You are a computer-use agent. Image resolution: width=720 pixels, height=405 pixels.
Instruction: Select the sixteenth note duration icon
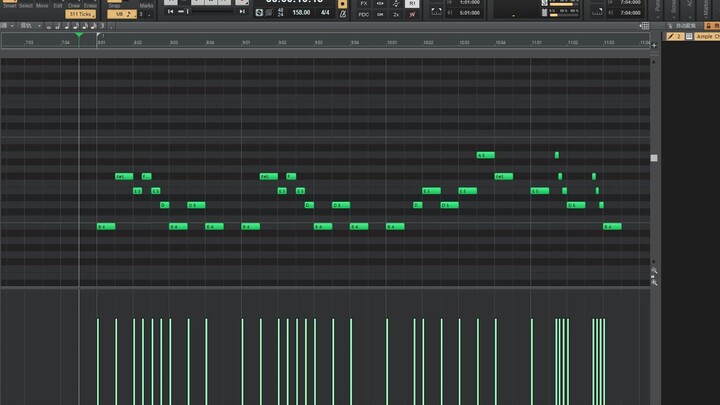click(85, 26)
